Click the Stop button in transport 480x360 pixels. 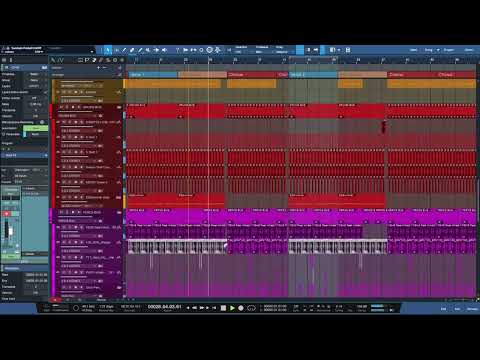click(223, 308)
